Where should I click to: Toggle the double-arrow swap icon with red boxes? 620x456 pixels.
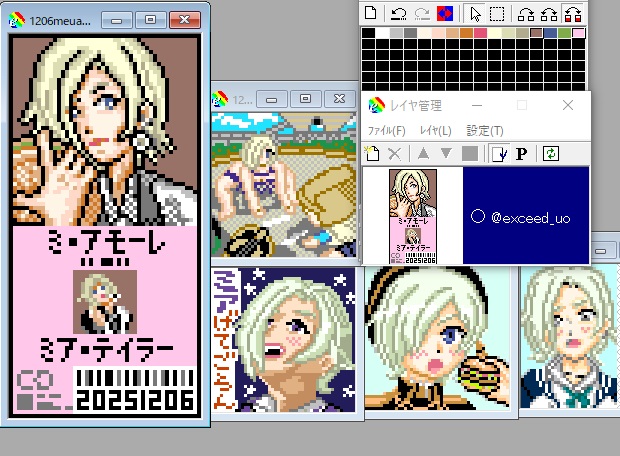573,14
